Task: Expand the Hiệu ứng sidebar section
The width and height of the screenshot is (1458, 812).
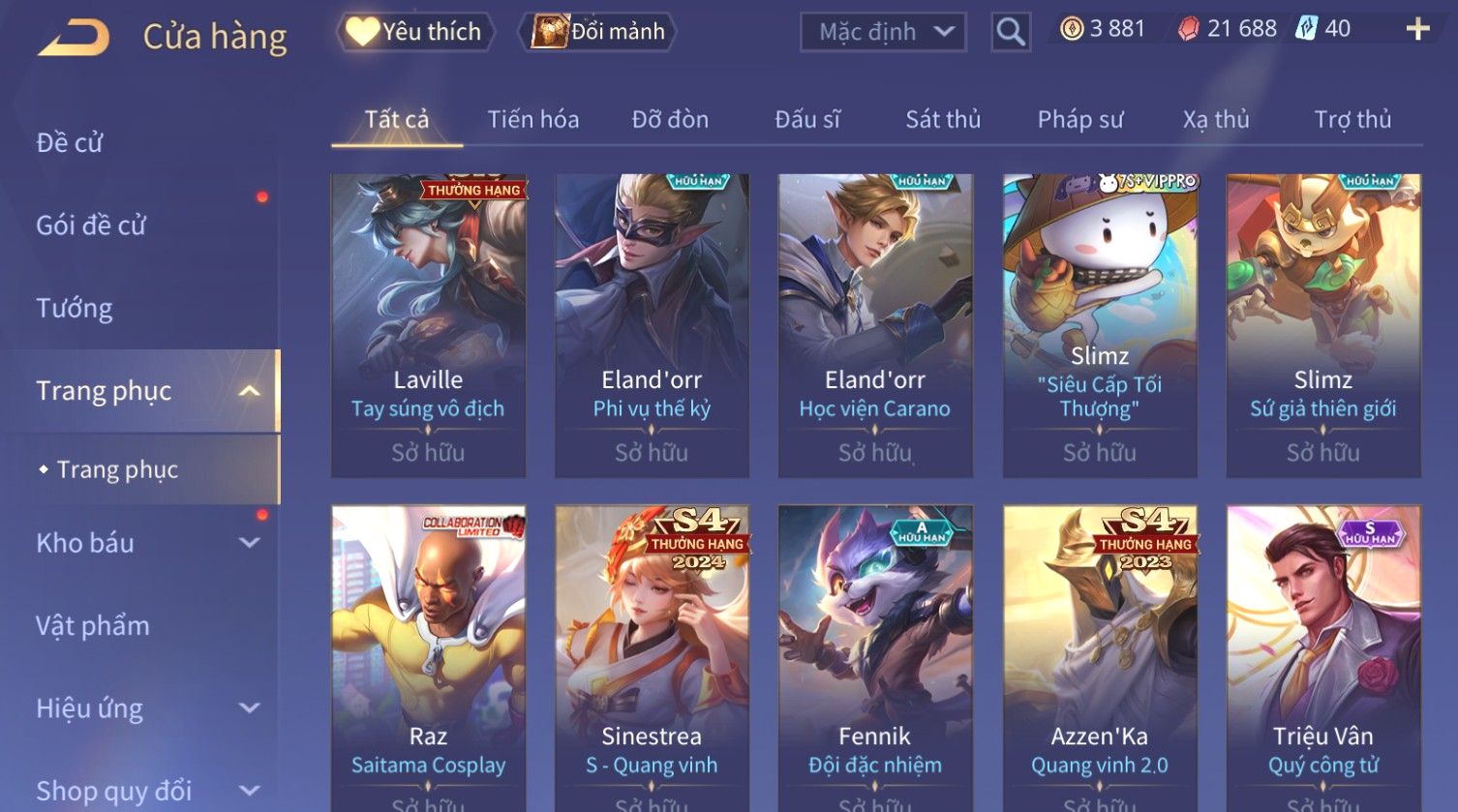Action: pyautogui.click(x=249, y=708)
